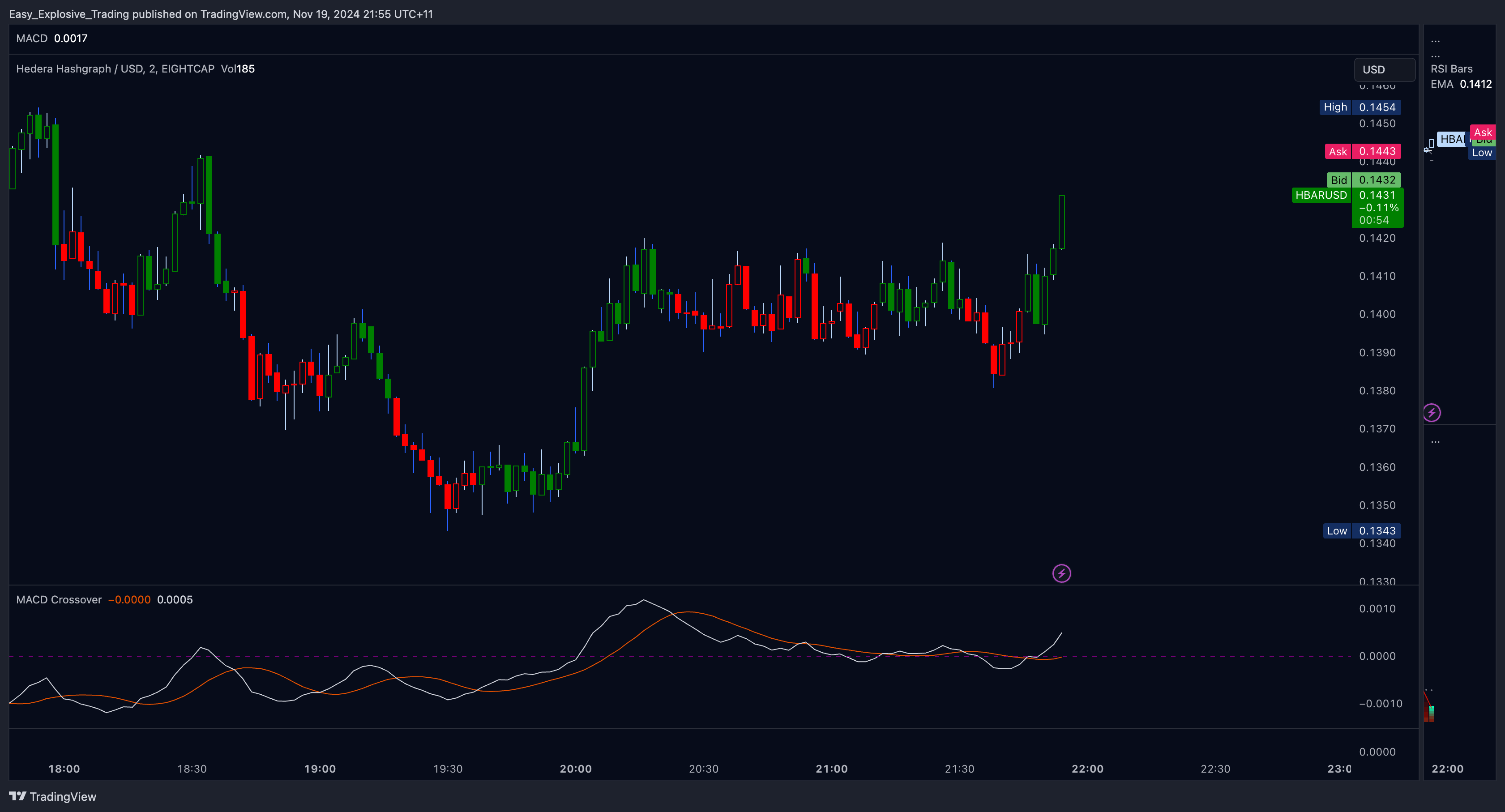Click the ellipsis in the lower right pane
This screenshot has height=812, width=1505.
[1436, 442]
